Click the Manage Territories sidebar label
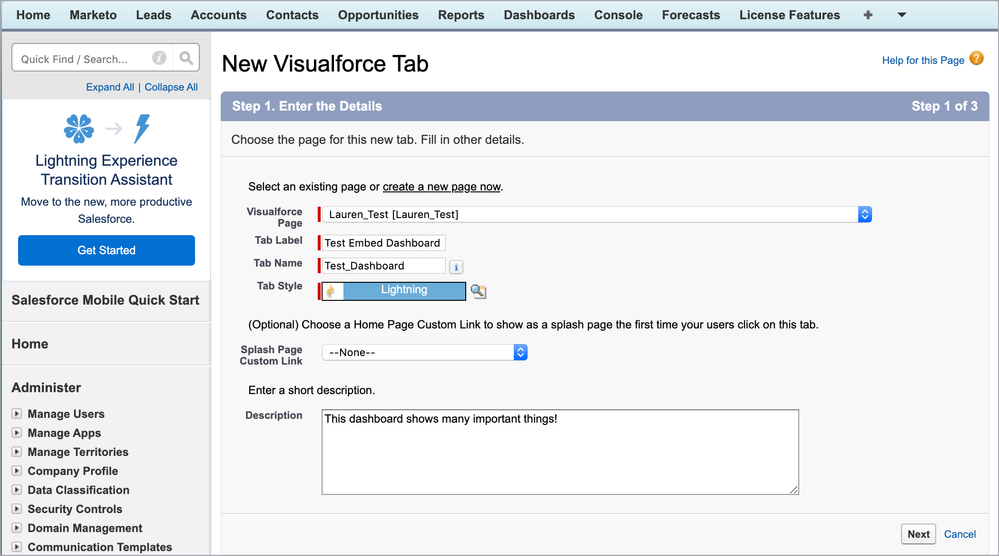999x556 pixels. click(x=78, y=452)
